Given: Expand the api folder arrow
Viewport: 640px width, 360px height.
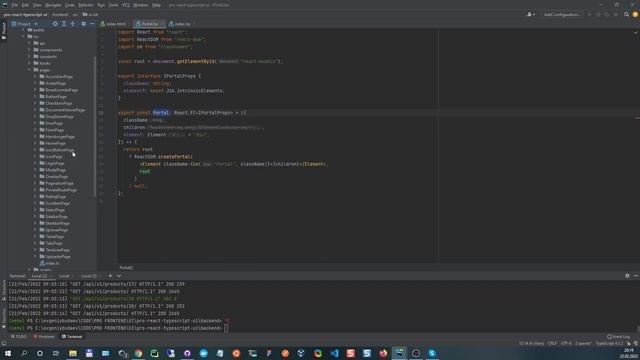Looking at the screenshot, I should (29, 43).
